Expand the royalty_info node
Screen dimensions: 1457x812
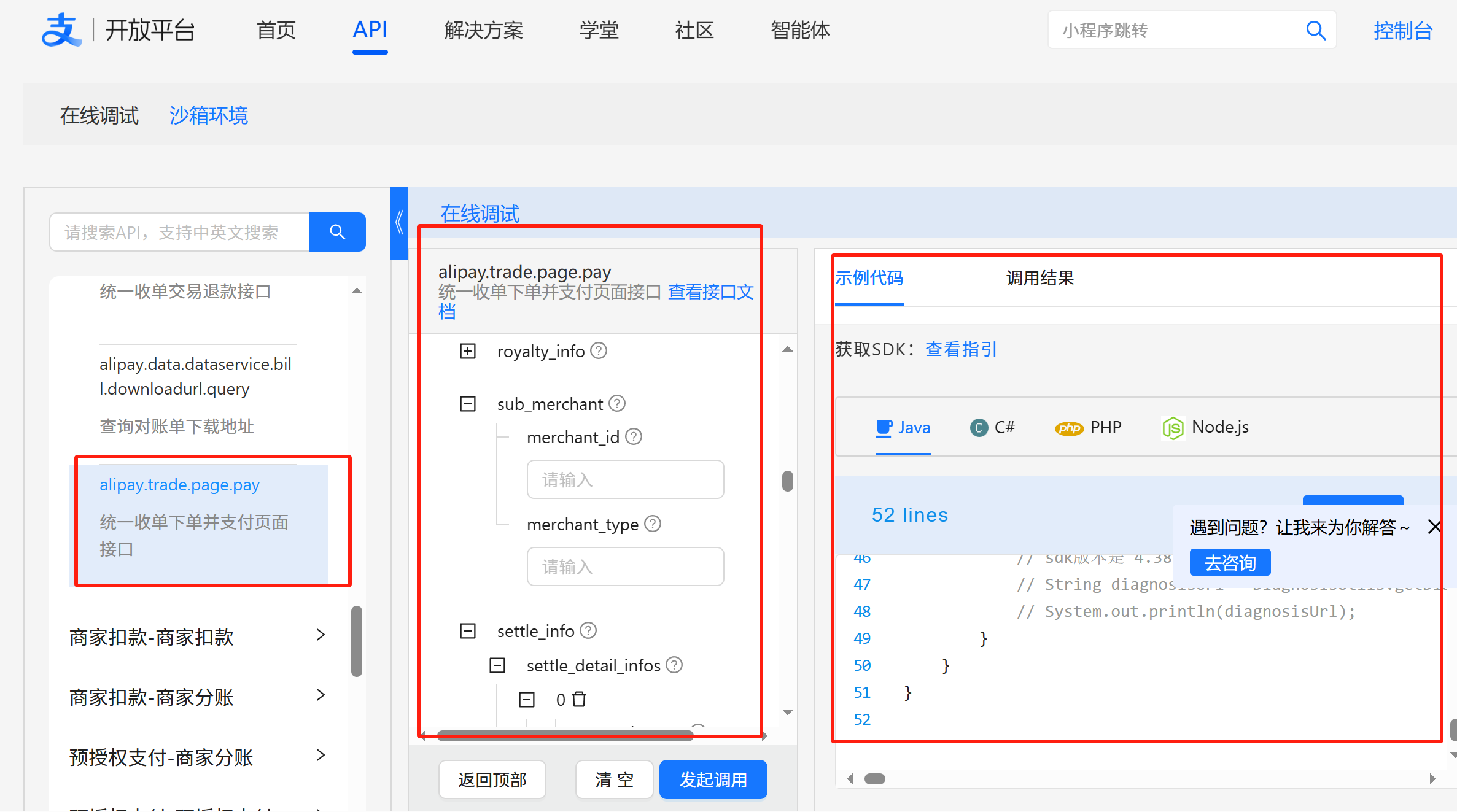point(468,351)
